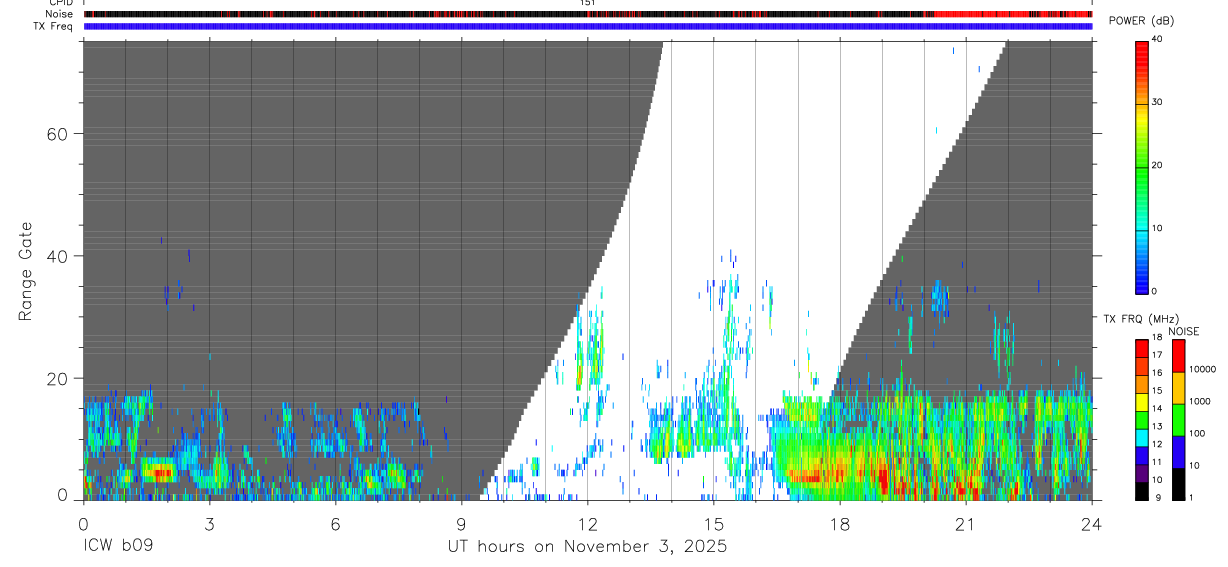Screen dimensions: 1228x567
Task: Click the 20 range gate tick label
Action: tap(58, 378)
